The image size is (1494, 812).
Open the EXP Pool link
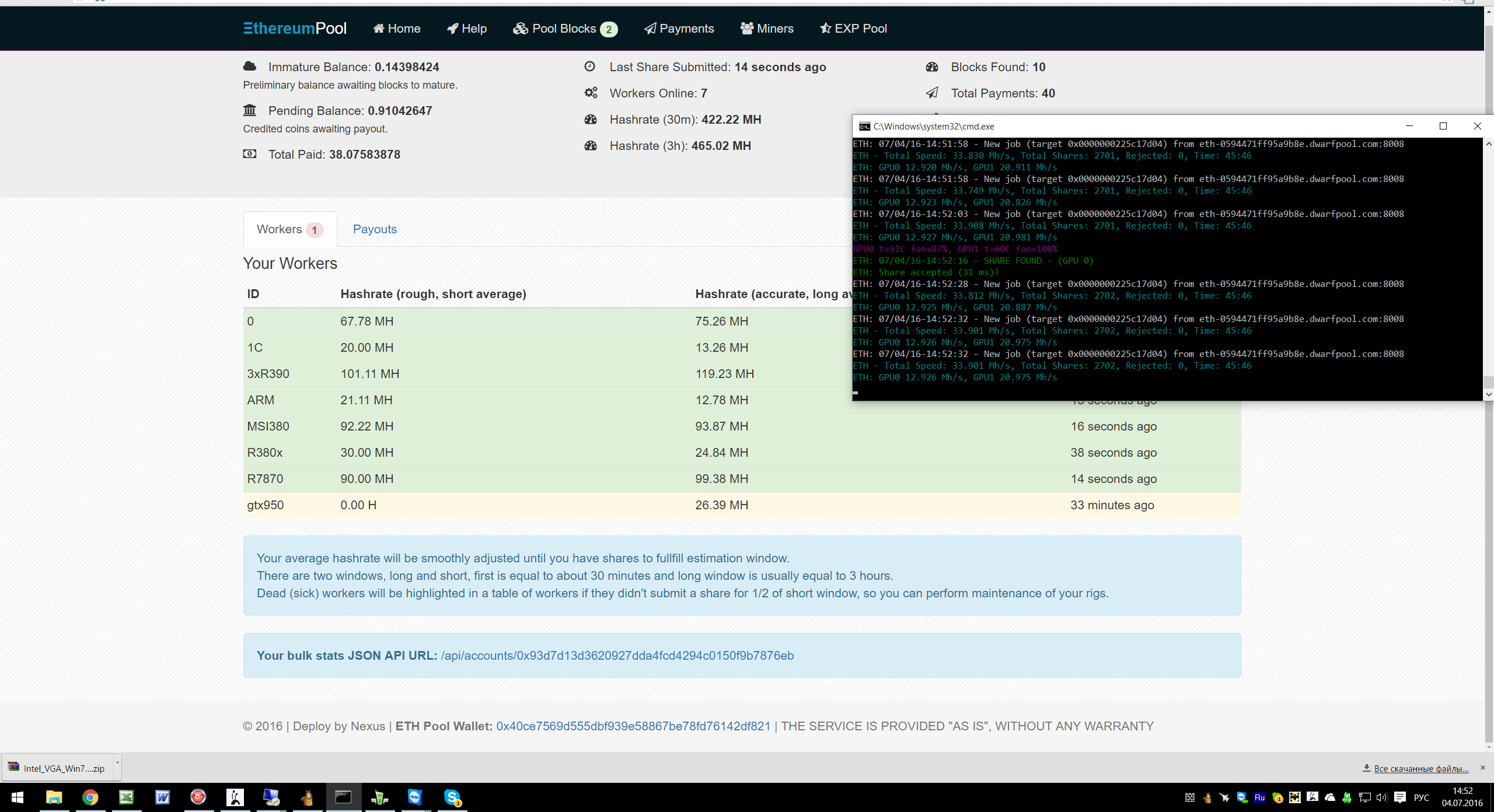pyautogui.click(x=853, y=29)
